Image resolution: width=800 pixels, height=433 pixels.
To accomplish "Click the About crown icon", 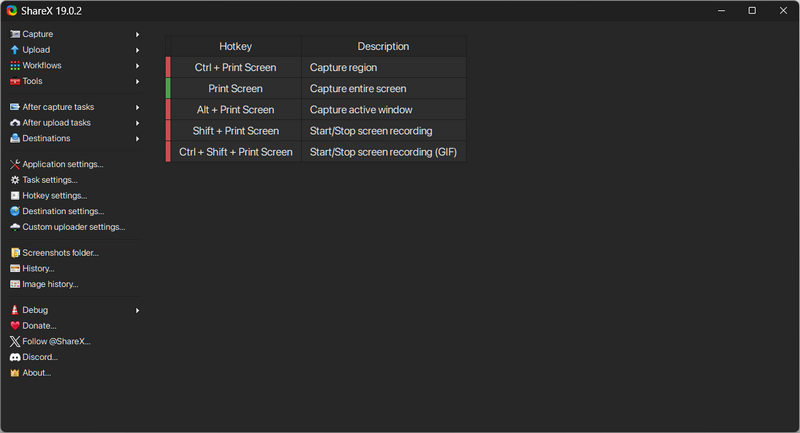I will click(x=15, y=373).
